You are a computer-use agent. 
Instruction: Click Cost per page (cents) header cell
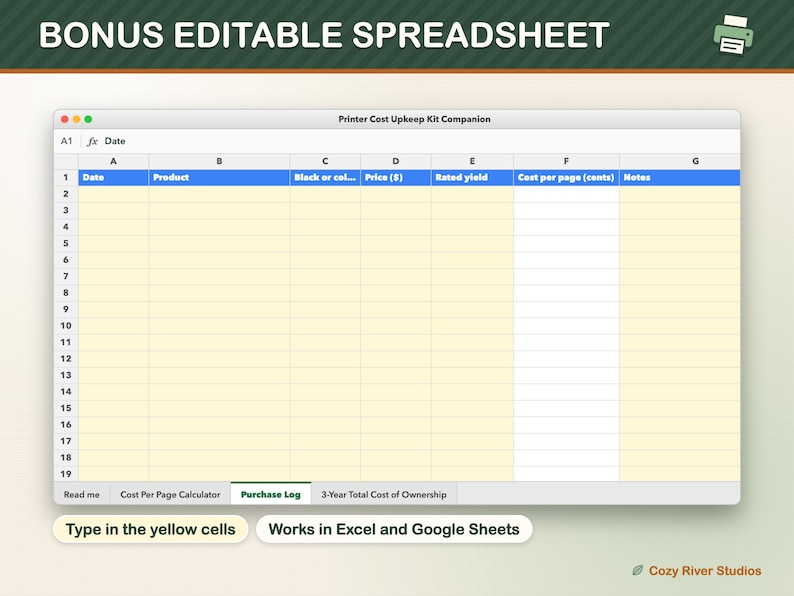tap(566, 178)
